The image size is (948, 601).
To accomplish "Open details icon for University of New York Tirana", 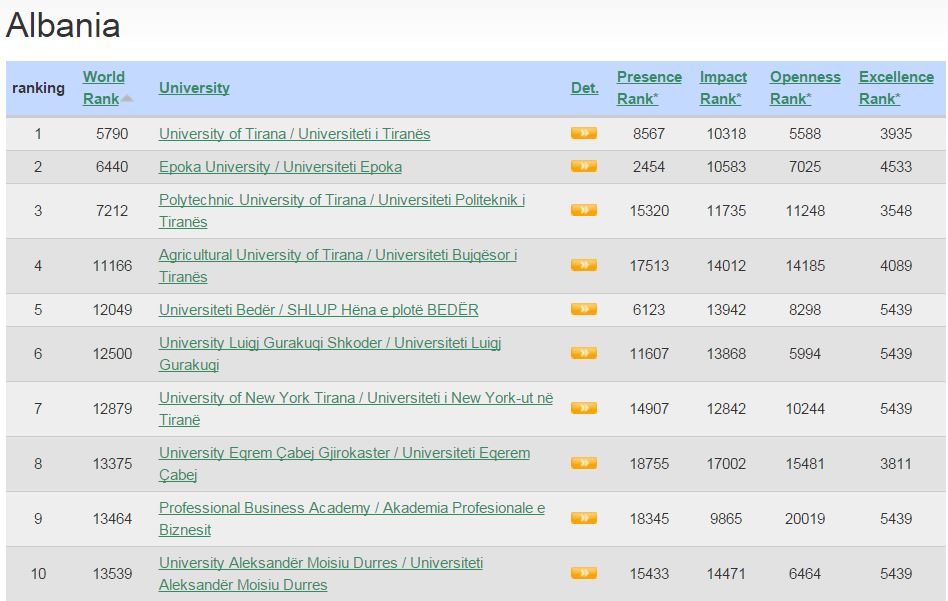I will (583, 408).
